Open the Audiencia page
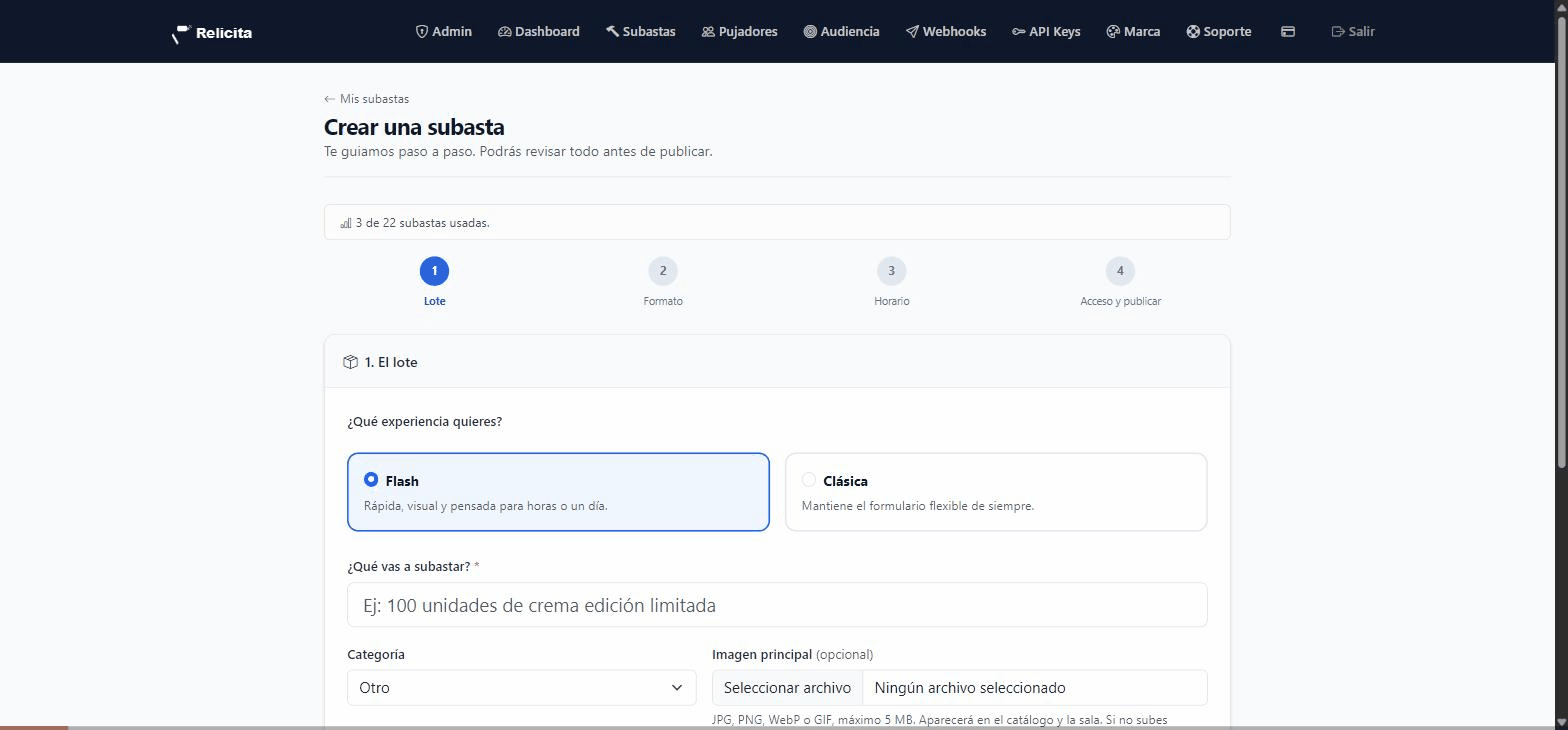 point(842,31)
